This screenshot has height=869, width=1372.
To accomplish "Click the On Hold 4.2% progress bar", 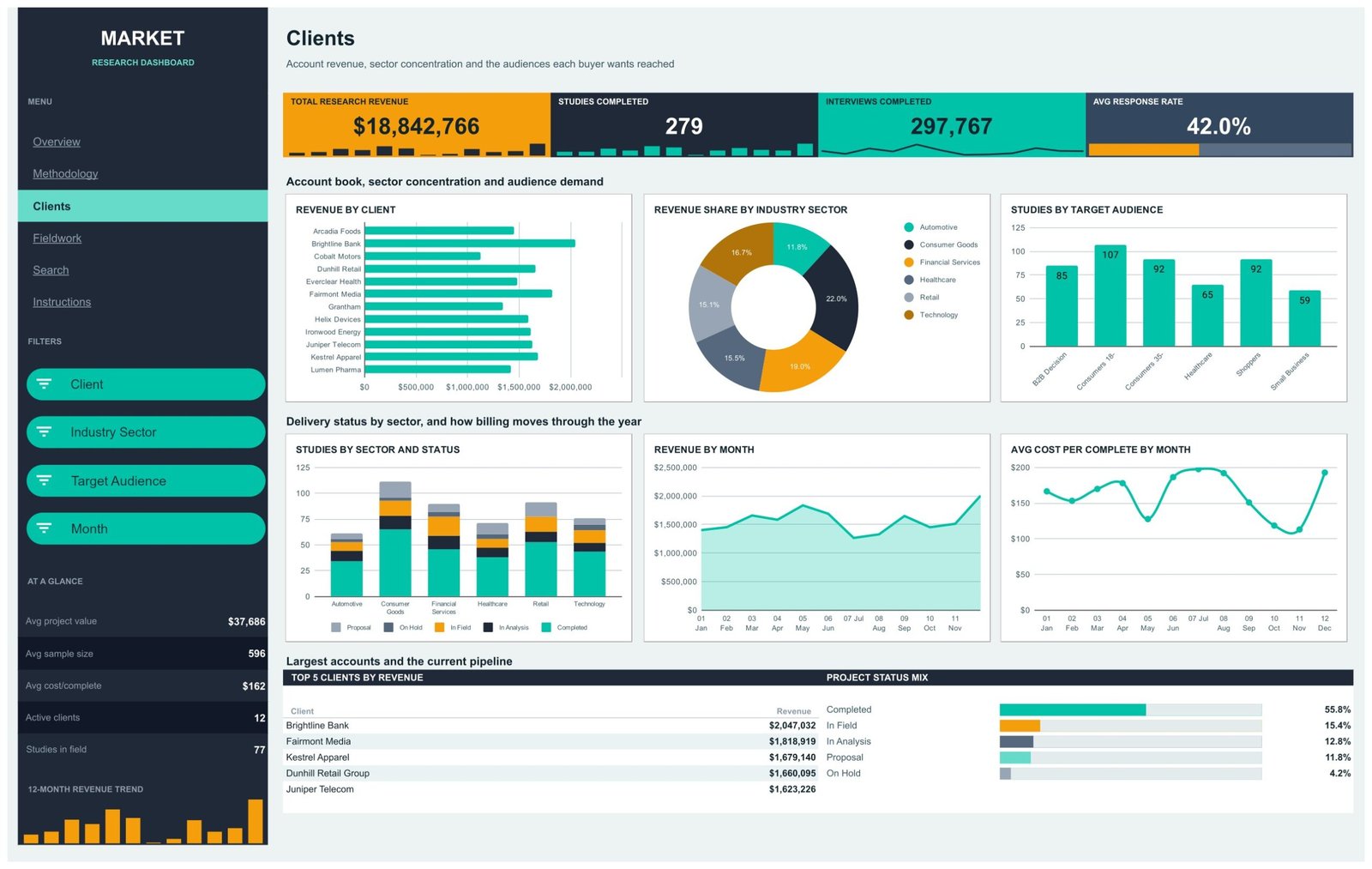I will [x=1130, y=773].
